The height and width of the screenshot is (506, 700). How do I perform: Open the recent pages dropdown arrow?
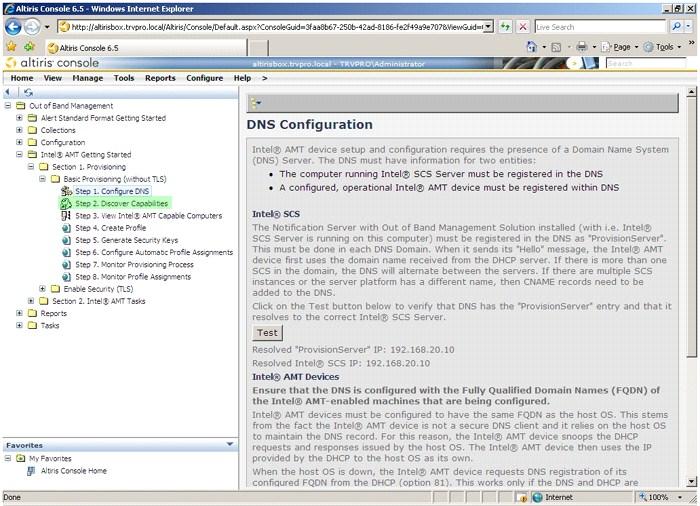pyautogui.click(x=47, y=27)
